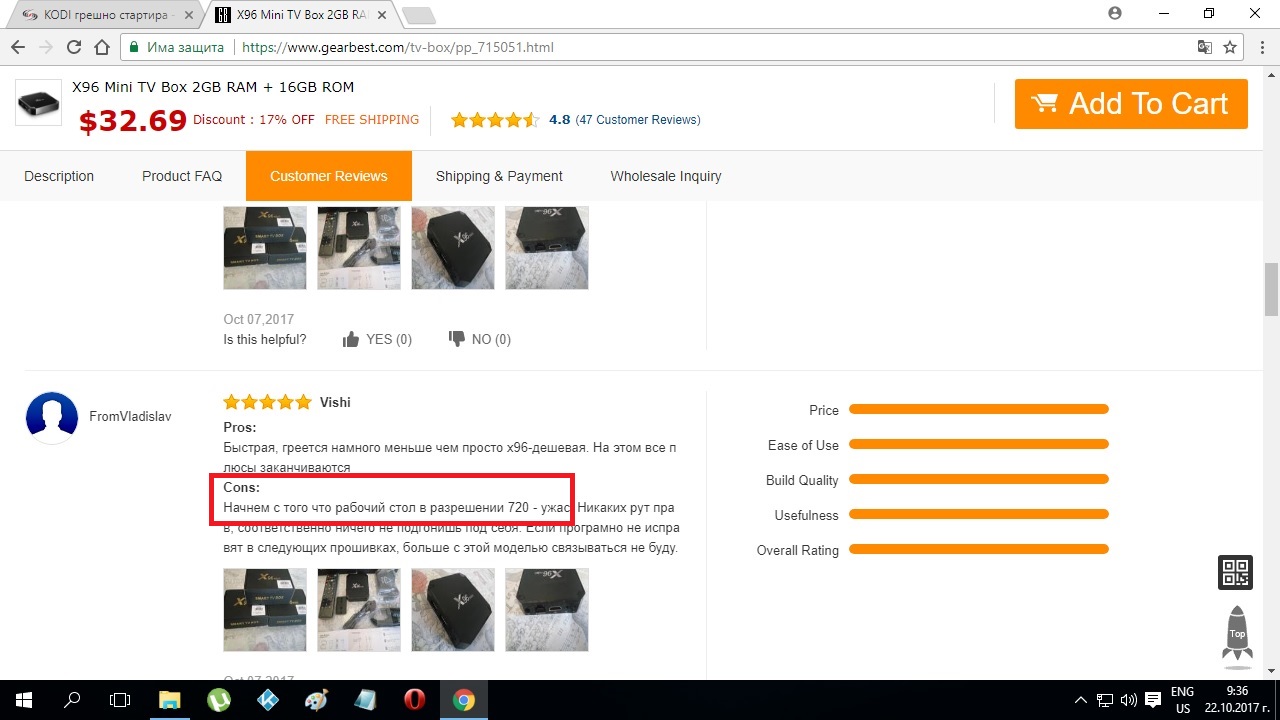
Task: Bookmark this page with star icon
Action: point(1230,47)
